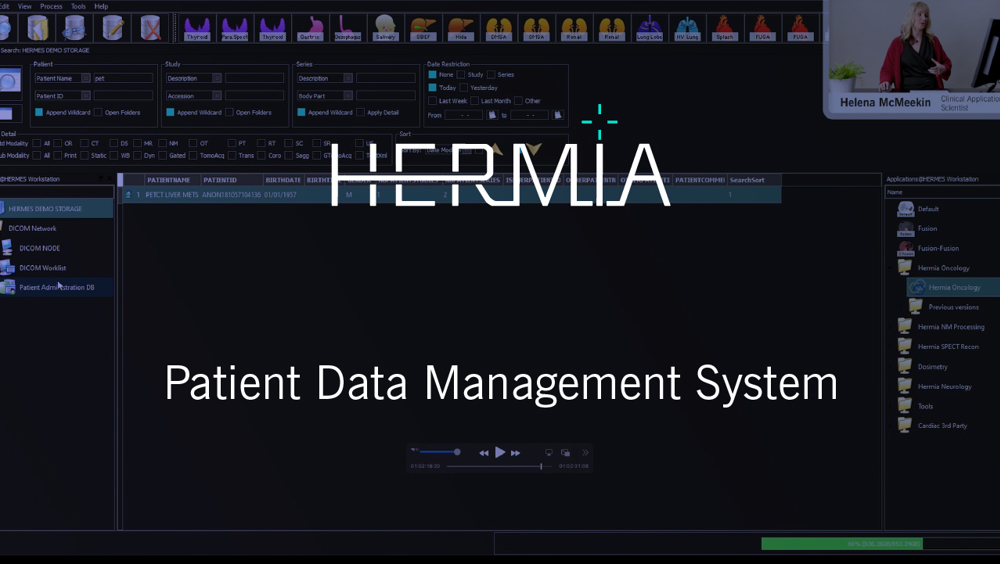This screenshot has height=564, width=1000.
Task: Click the Para.Spect thyroid protocol icon
Action: (235, 27)
